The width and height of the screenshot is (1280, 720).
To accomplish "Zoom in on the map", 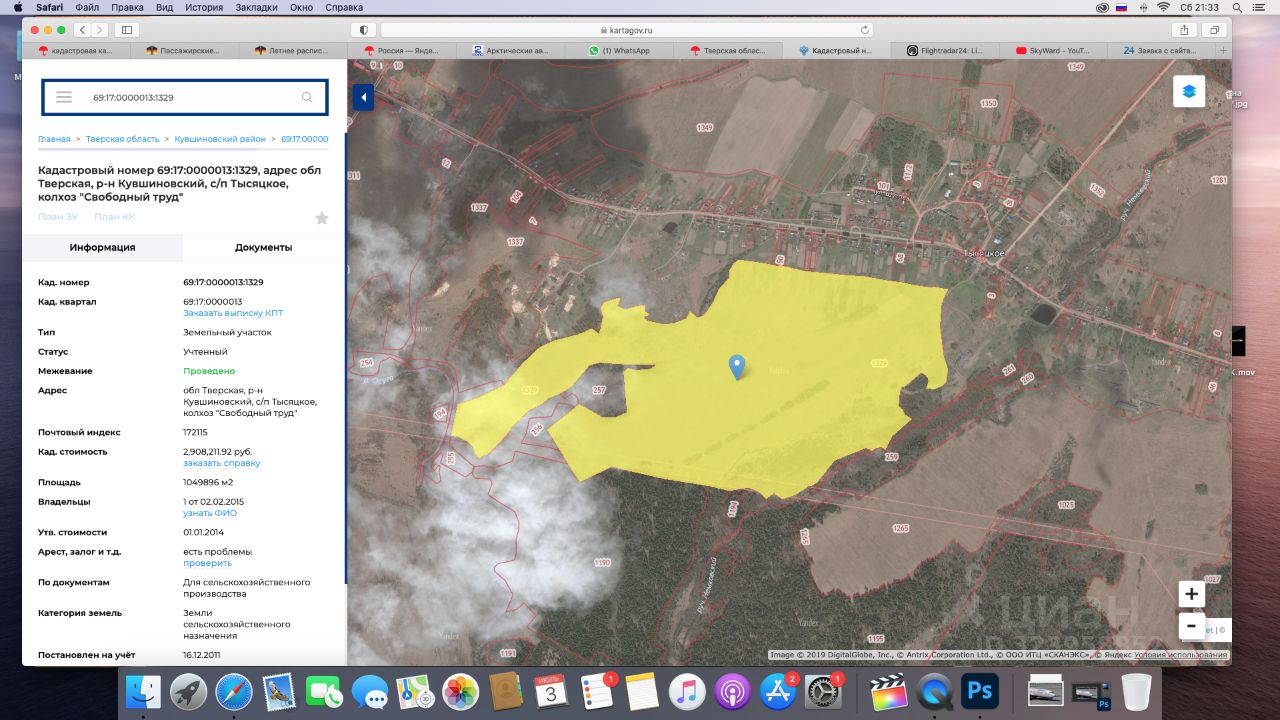I will (1191, 594).
